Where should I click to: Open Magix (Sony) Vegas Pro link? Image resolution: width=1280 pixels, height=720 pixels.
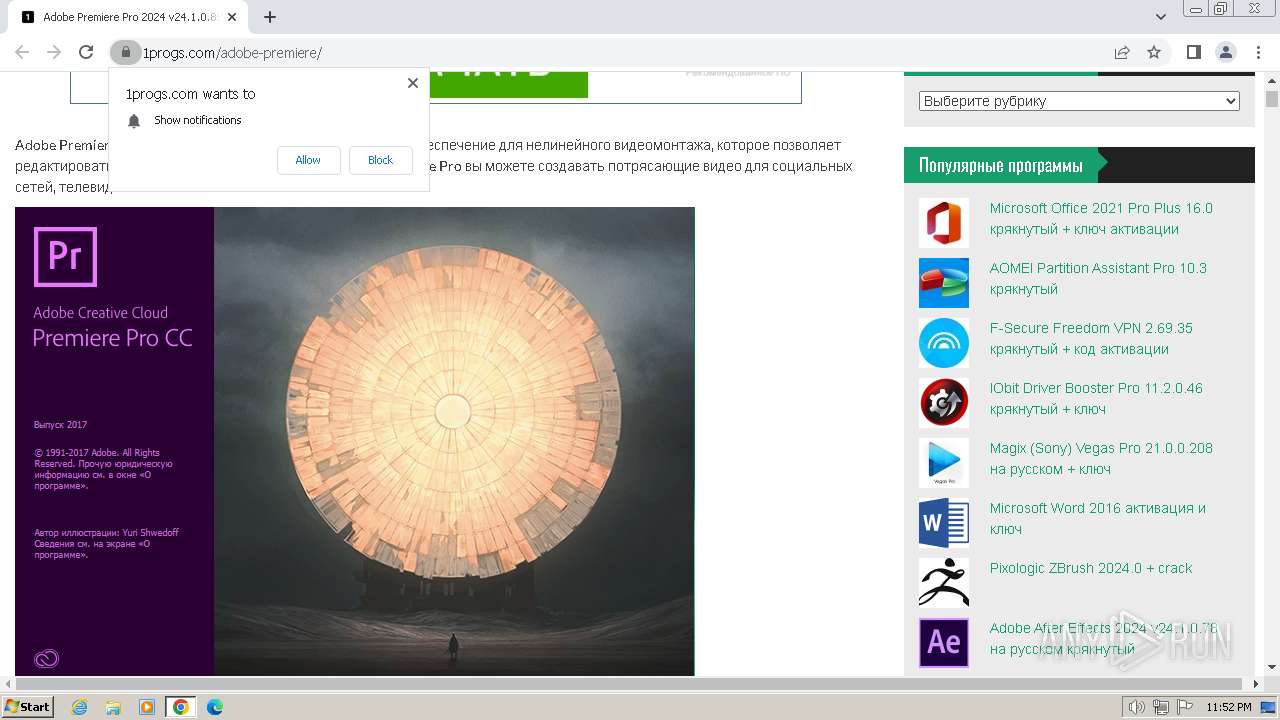click(1101, 459)
